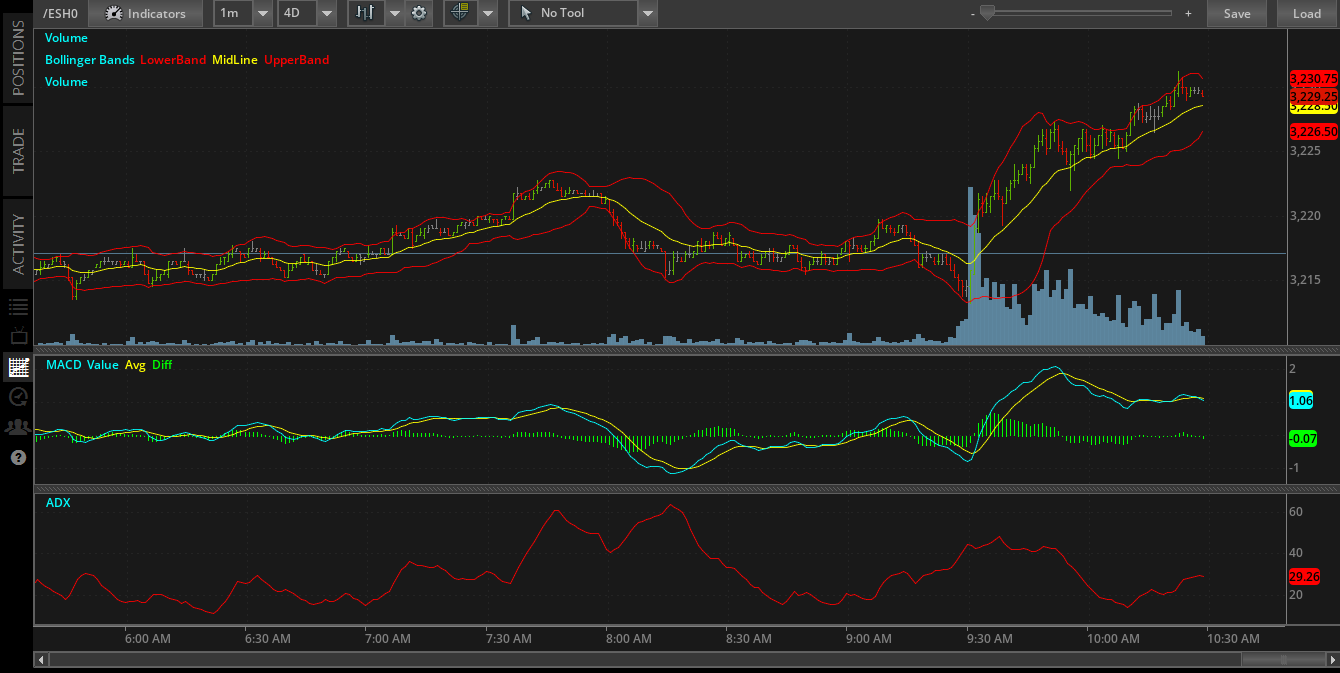Open the clock history sidebar icon

[17, 397]
